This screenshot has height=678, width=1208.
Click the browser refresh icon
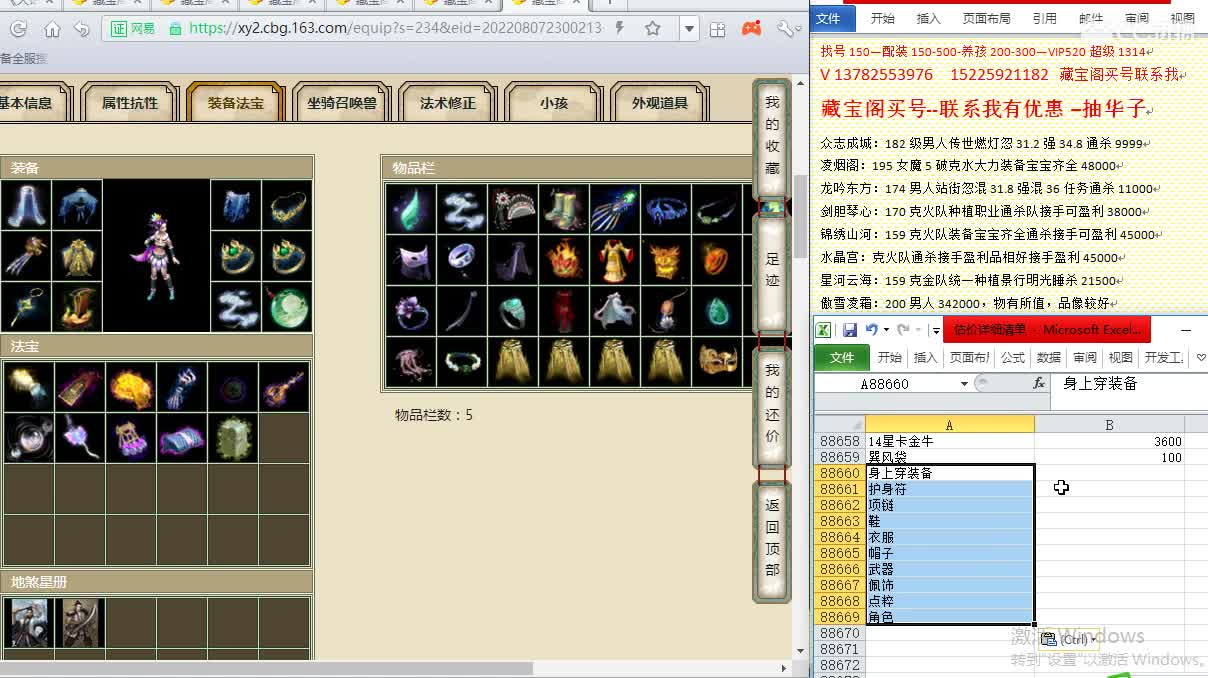click(x=17, y=29)
